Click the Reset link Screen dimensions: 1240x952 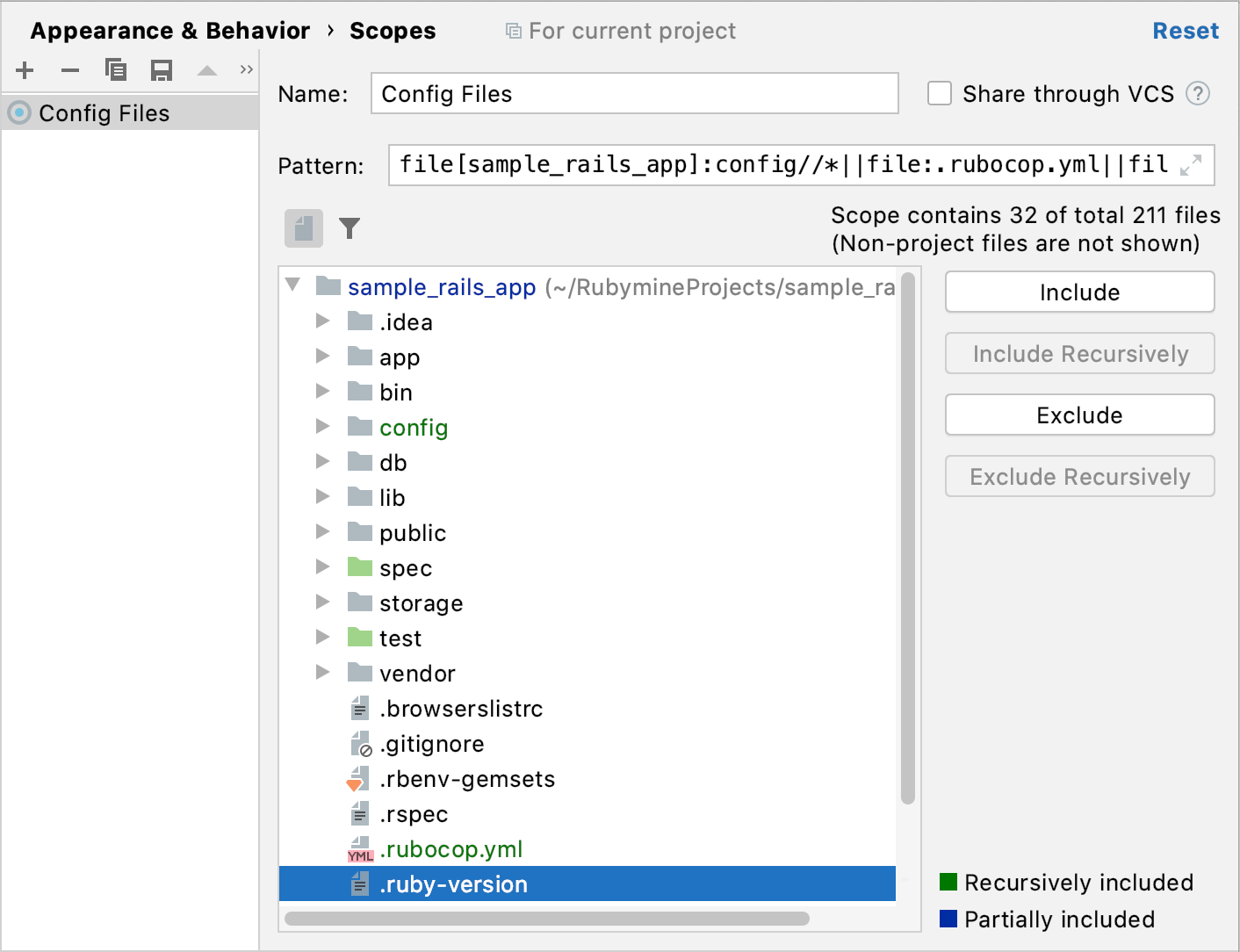(1186, 30)
